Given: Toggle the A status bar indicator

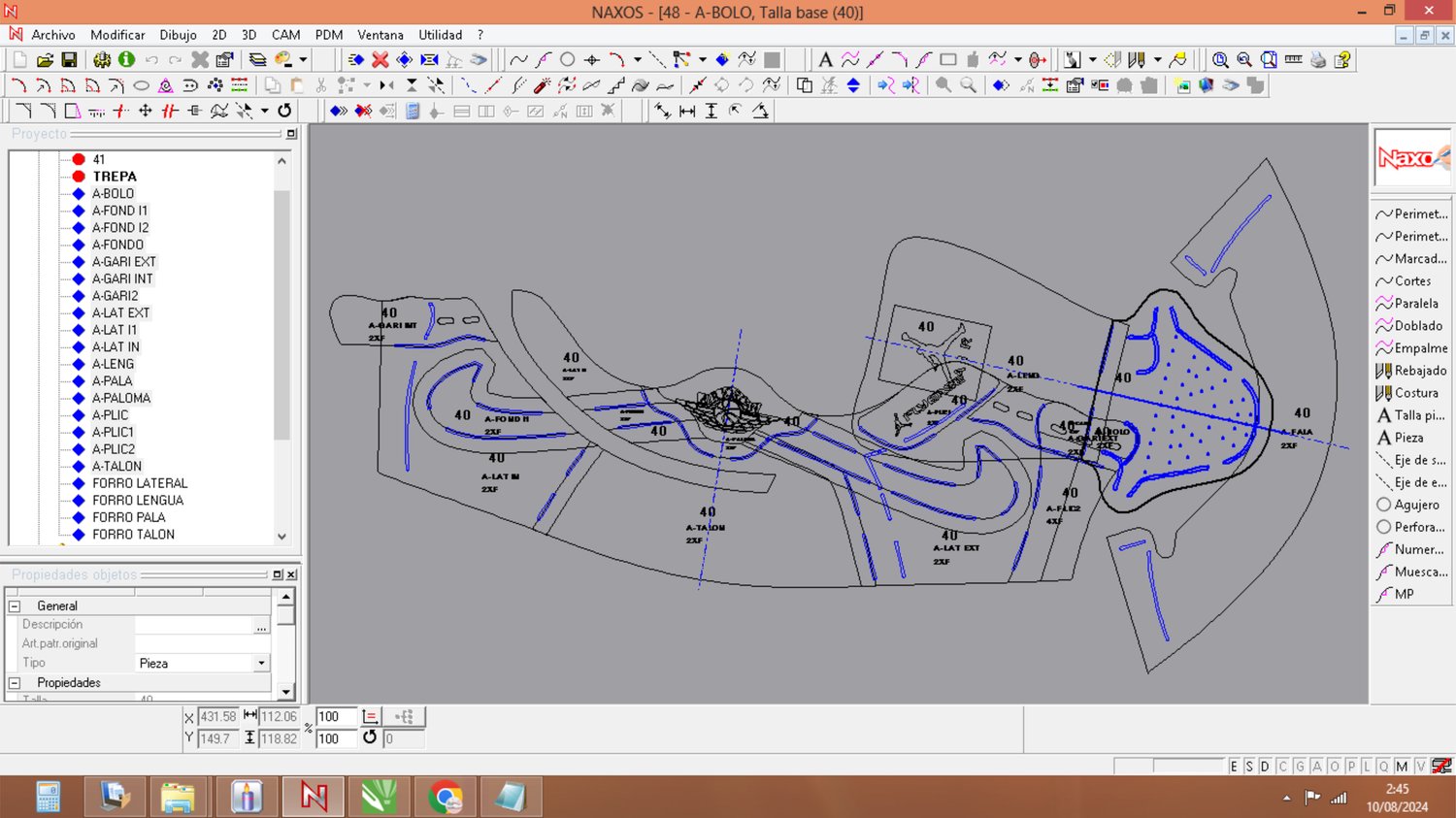Looking at the screenshot, I should coord(1317,767).
